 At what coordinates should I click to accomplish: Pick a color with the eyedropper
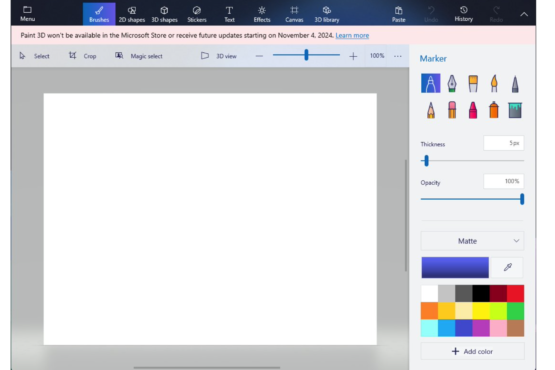(x=508, y=267)
